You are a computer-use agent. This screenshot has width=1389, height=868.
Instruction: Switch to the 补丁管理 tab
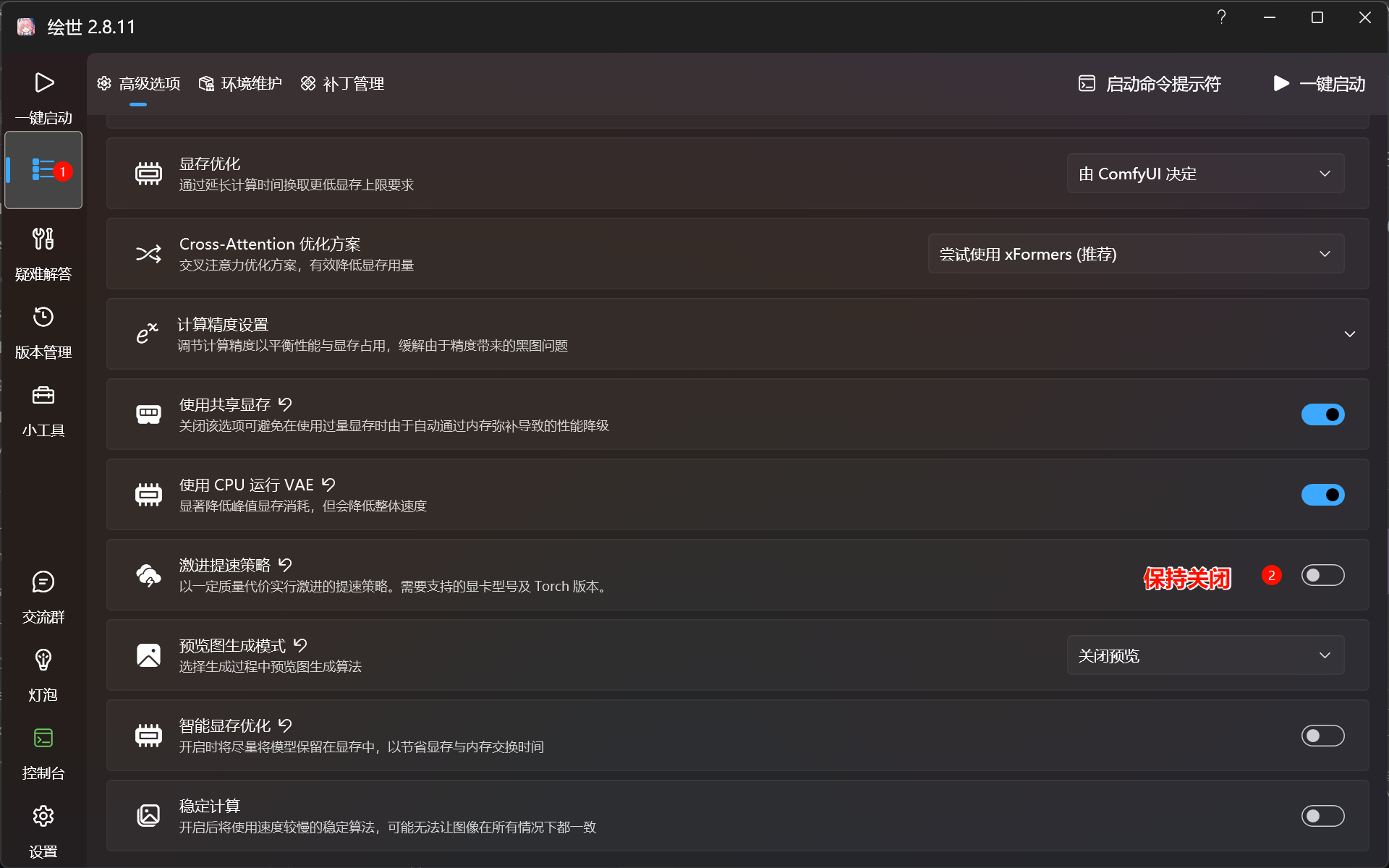click(343, 84)
